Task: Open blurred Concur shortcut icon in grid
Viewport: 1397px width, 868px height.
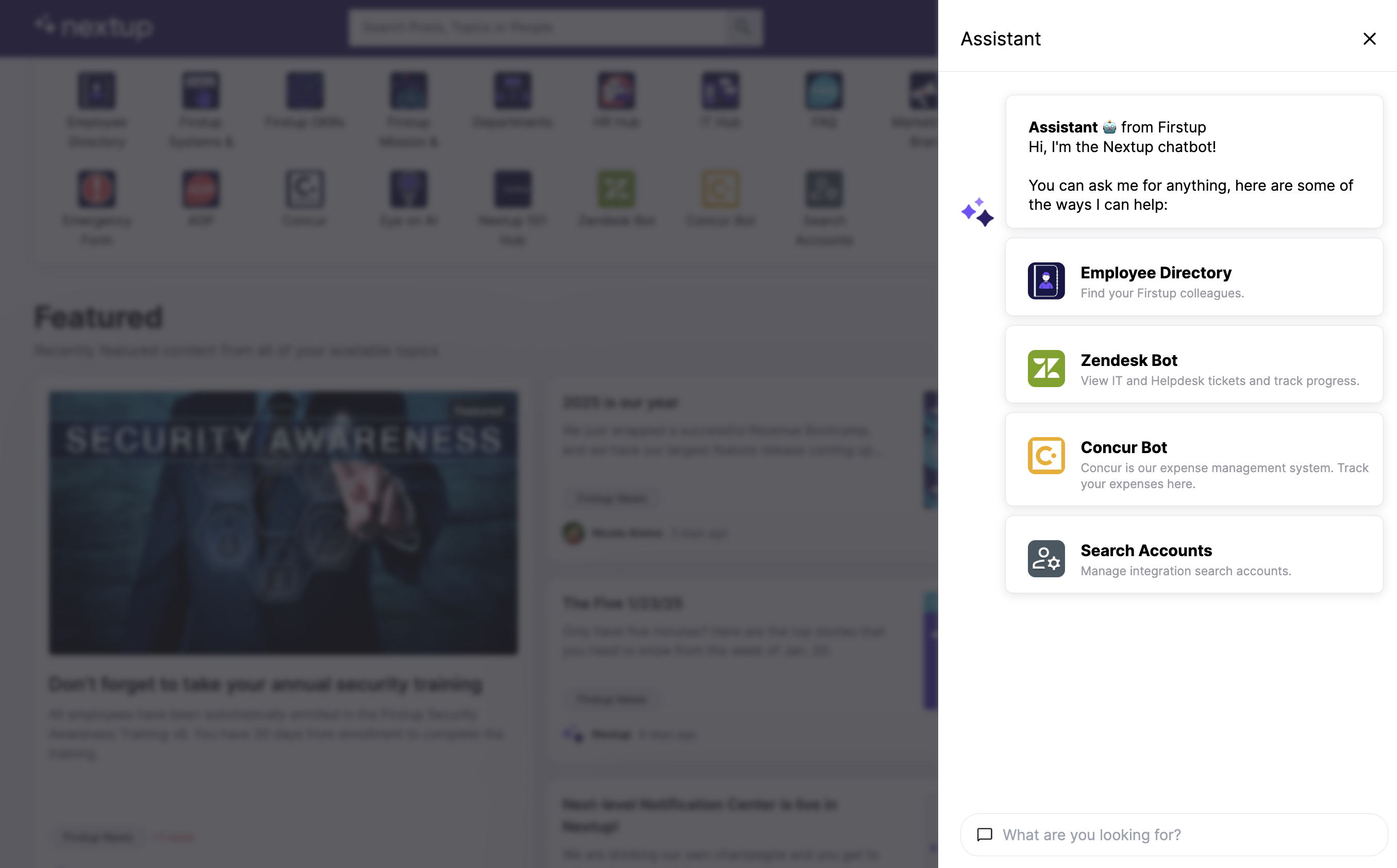Action: coord(304,189)
